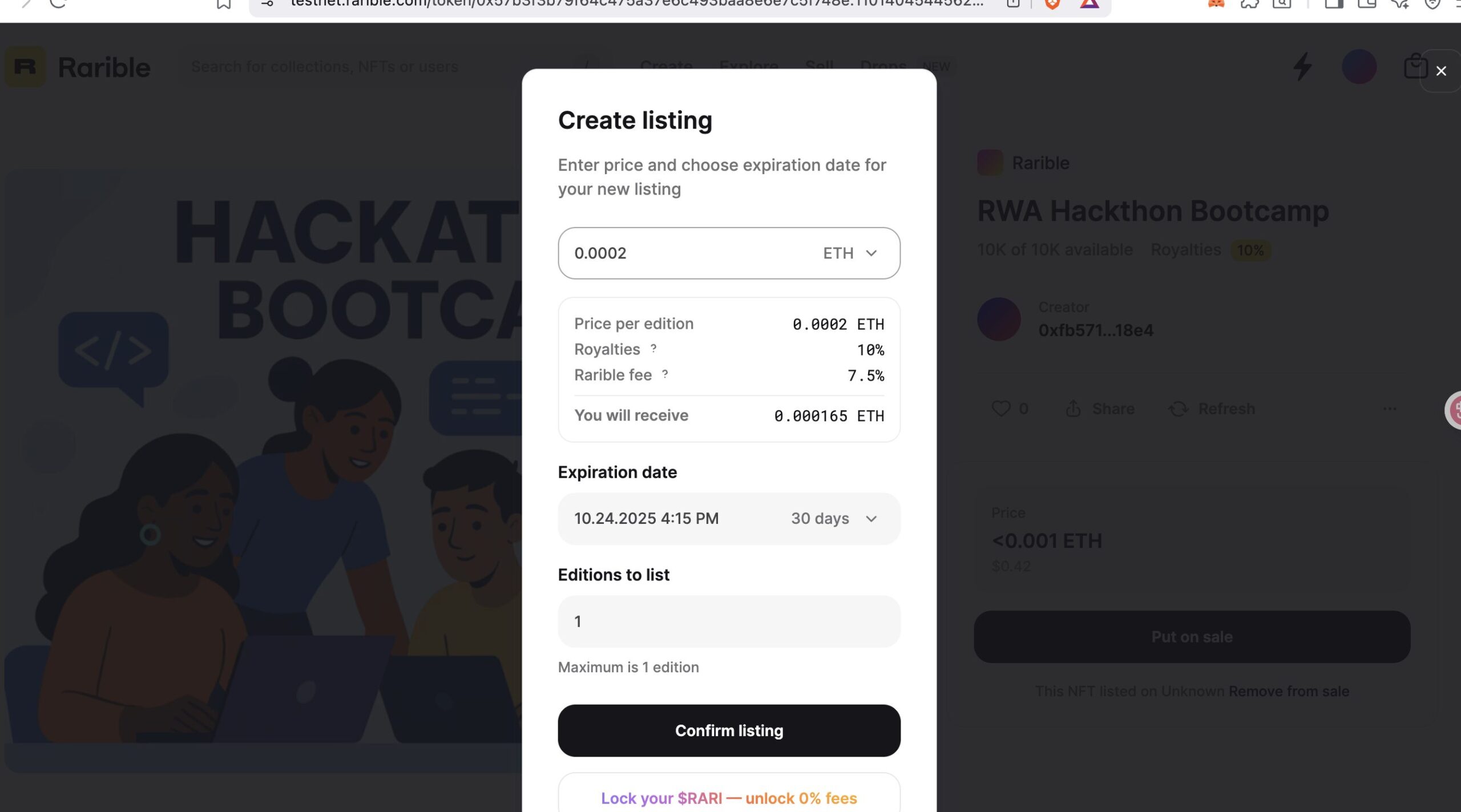
Task: Open the shopping bag cart icon
Action: point(1415,67)
